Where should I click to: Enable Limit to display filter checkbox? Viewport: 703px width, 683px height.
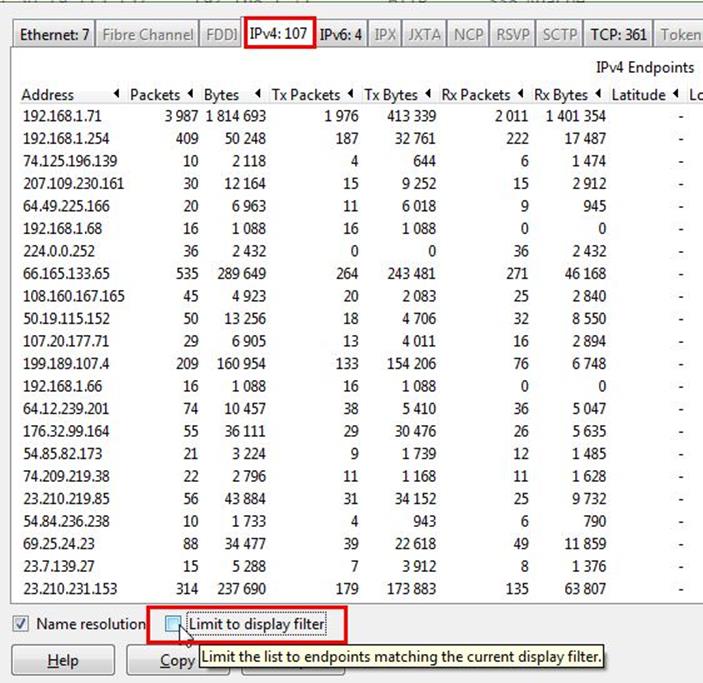(x=174, y=624)
